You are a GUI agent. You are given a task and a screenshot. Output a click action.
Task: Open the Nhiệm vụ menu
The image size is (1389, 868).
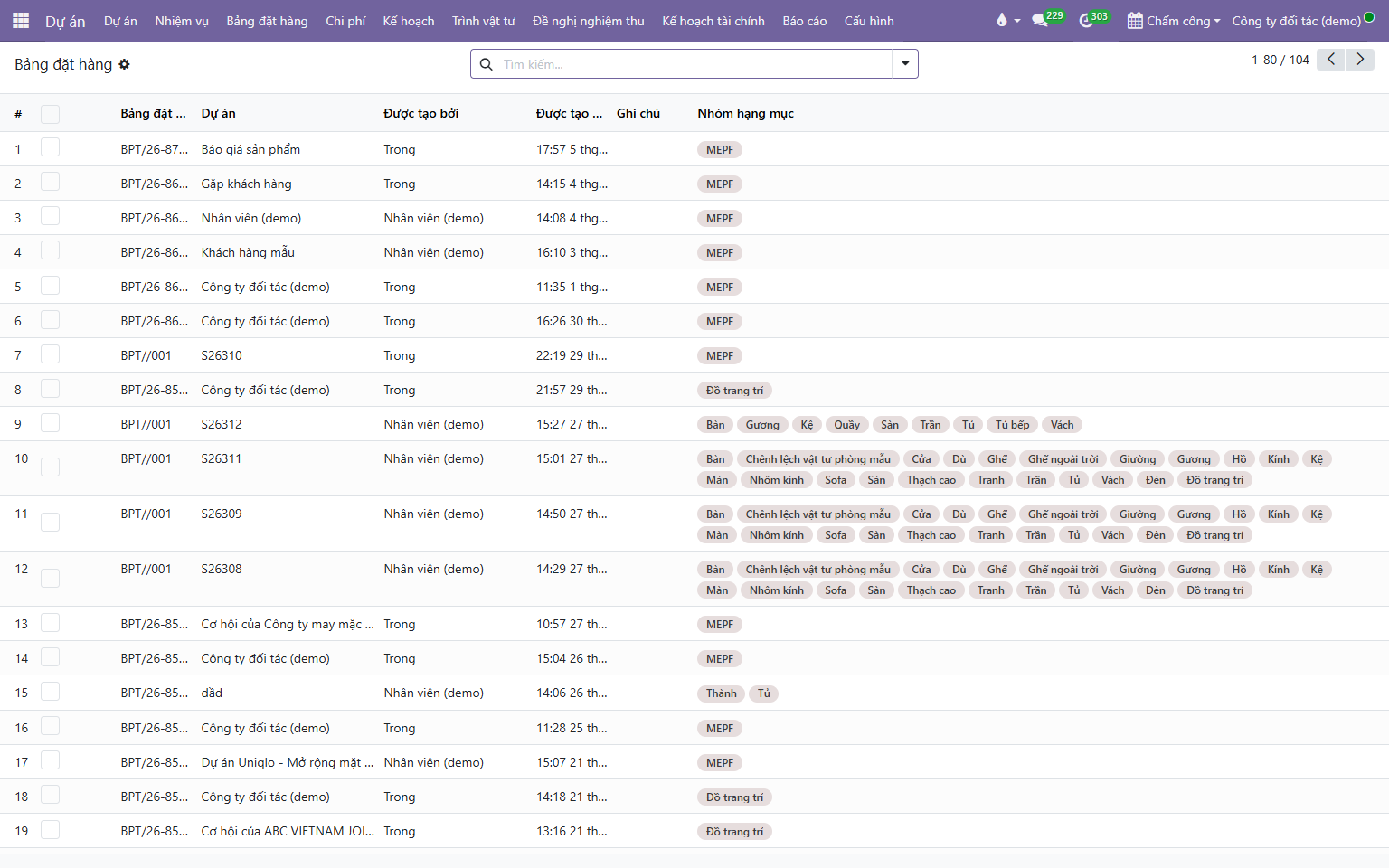coord(182,21)
